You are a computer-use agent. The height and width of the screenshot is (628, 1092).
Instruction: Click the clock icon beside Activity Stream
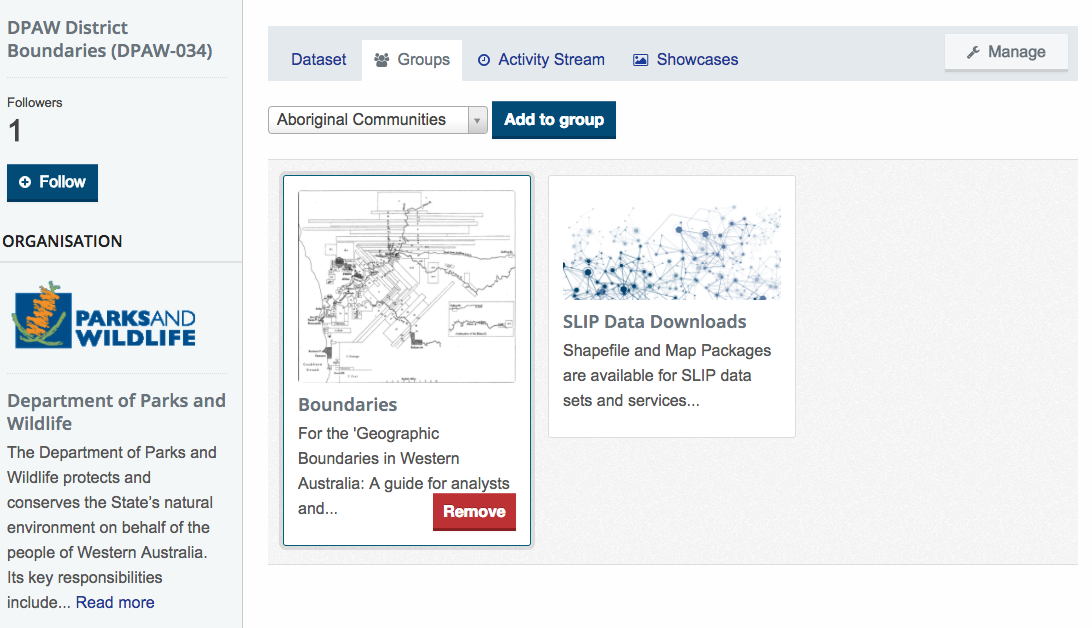484,60
